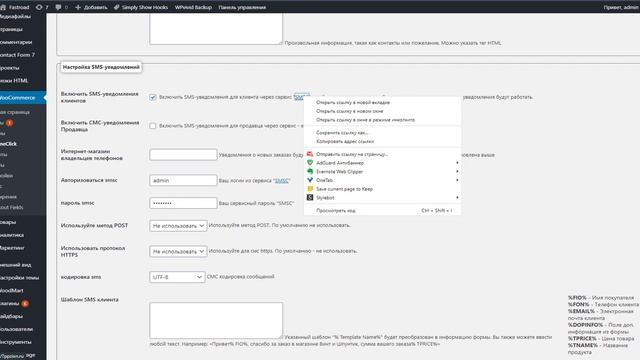Uncheck SMS notifications for clients checkbox
The height and width of the screenshot is (360, 640).
tap(153, 97)
